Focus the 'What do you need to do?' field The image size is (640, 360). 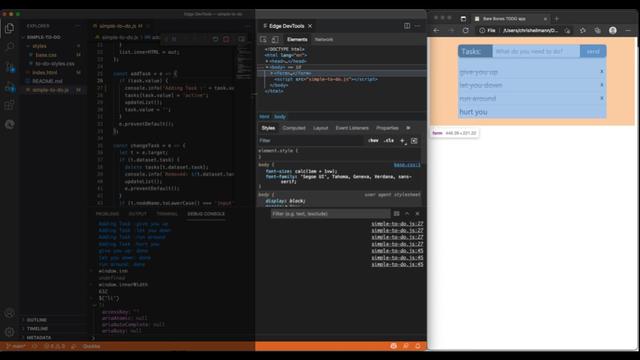(536, 51)
